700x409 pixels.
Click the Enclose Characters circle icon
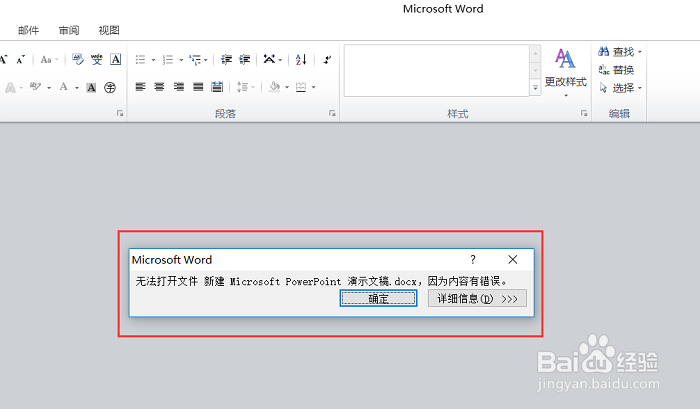click(x=110, y=88)
